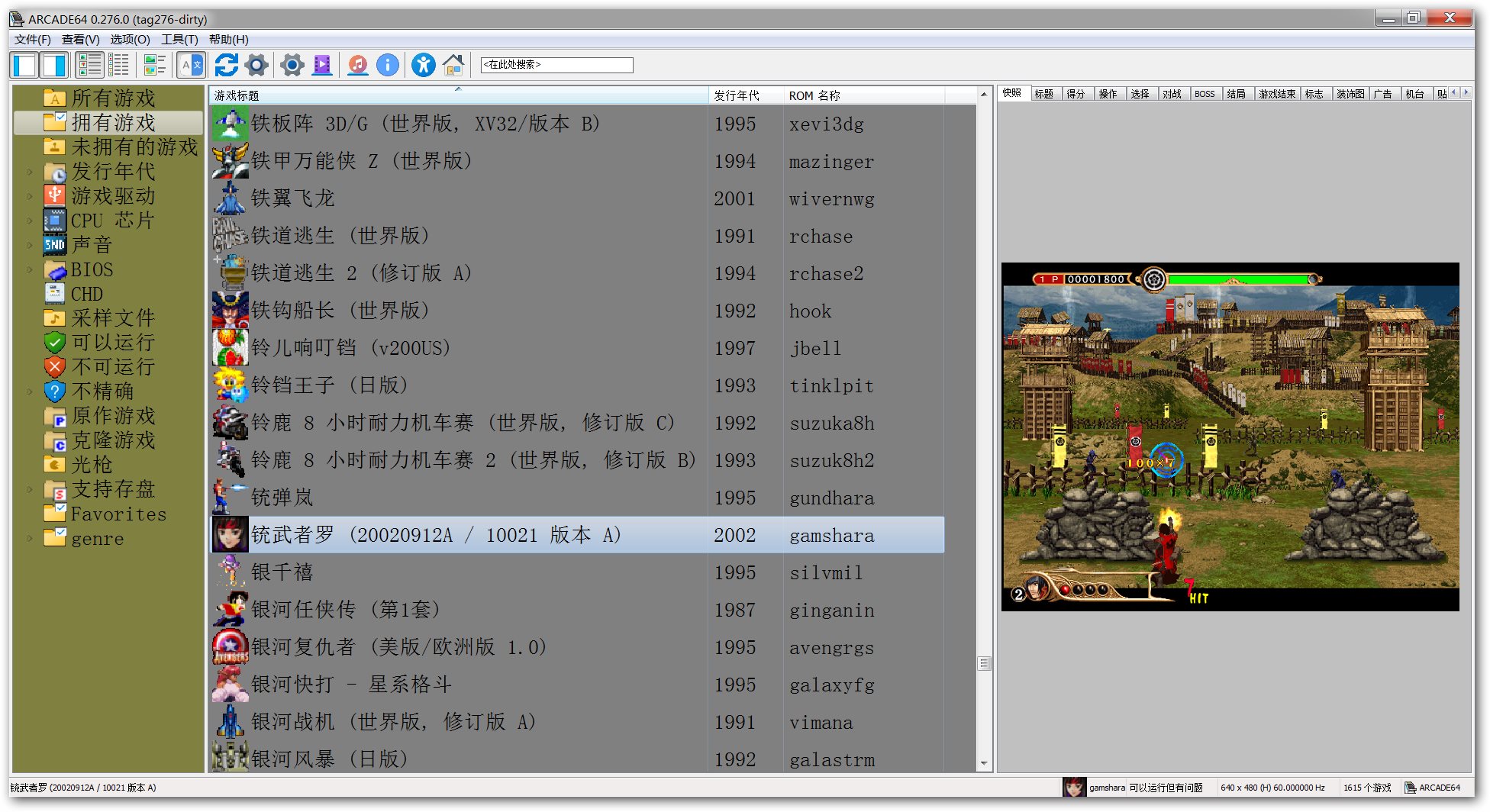The width and height of the screenshot is (1490, 812).
Task: Toggle the A/文 language translation button
Action: click(x=192, y=66)
